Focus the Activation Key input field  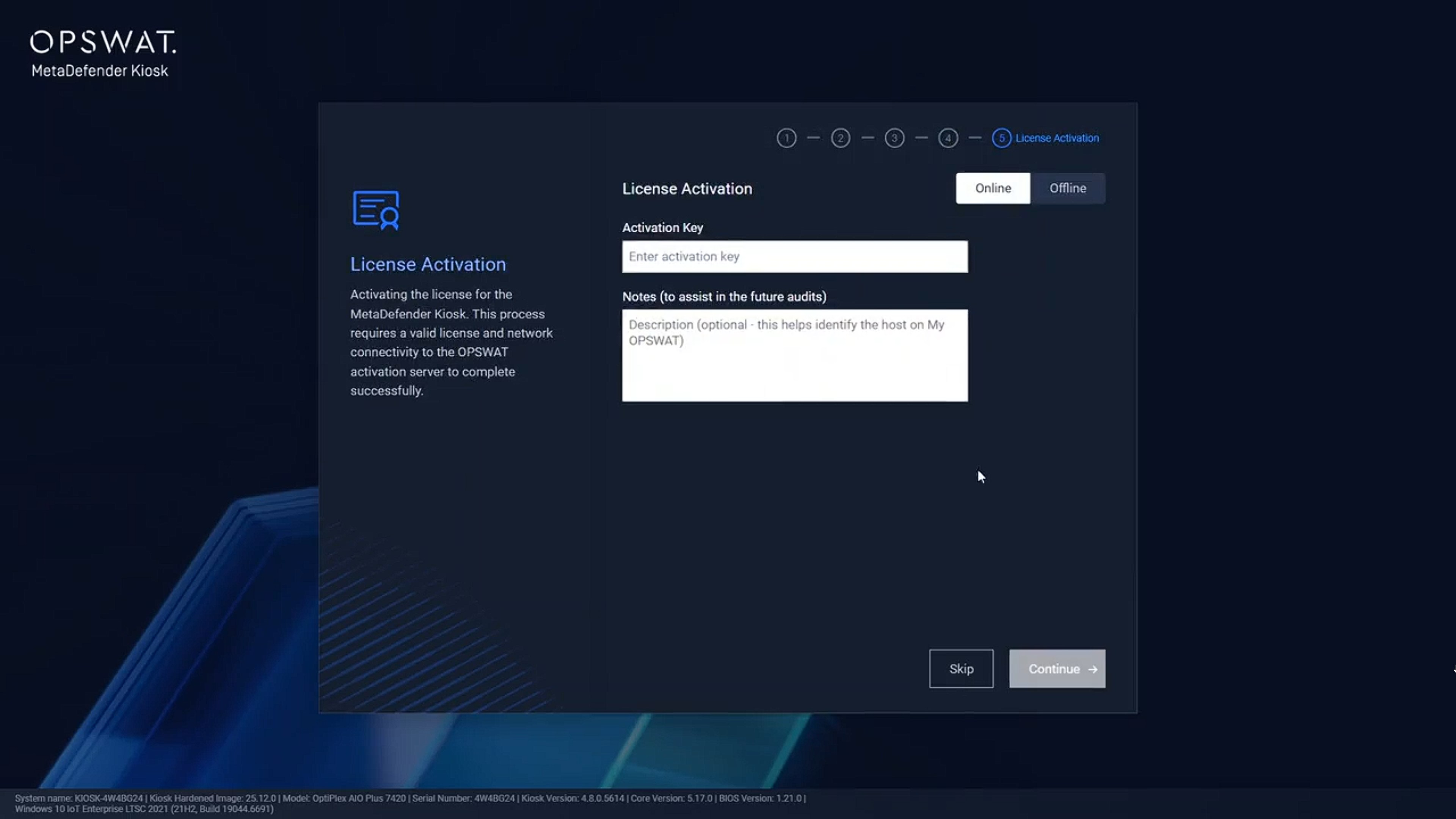click(794, 257)
